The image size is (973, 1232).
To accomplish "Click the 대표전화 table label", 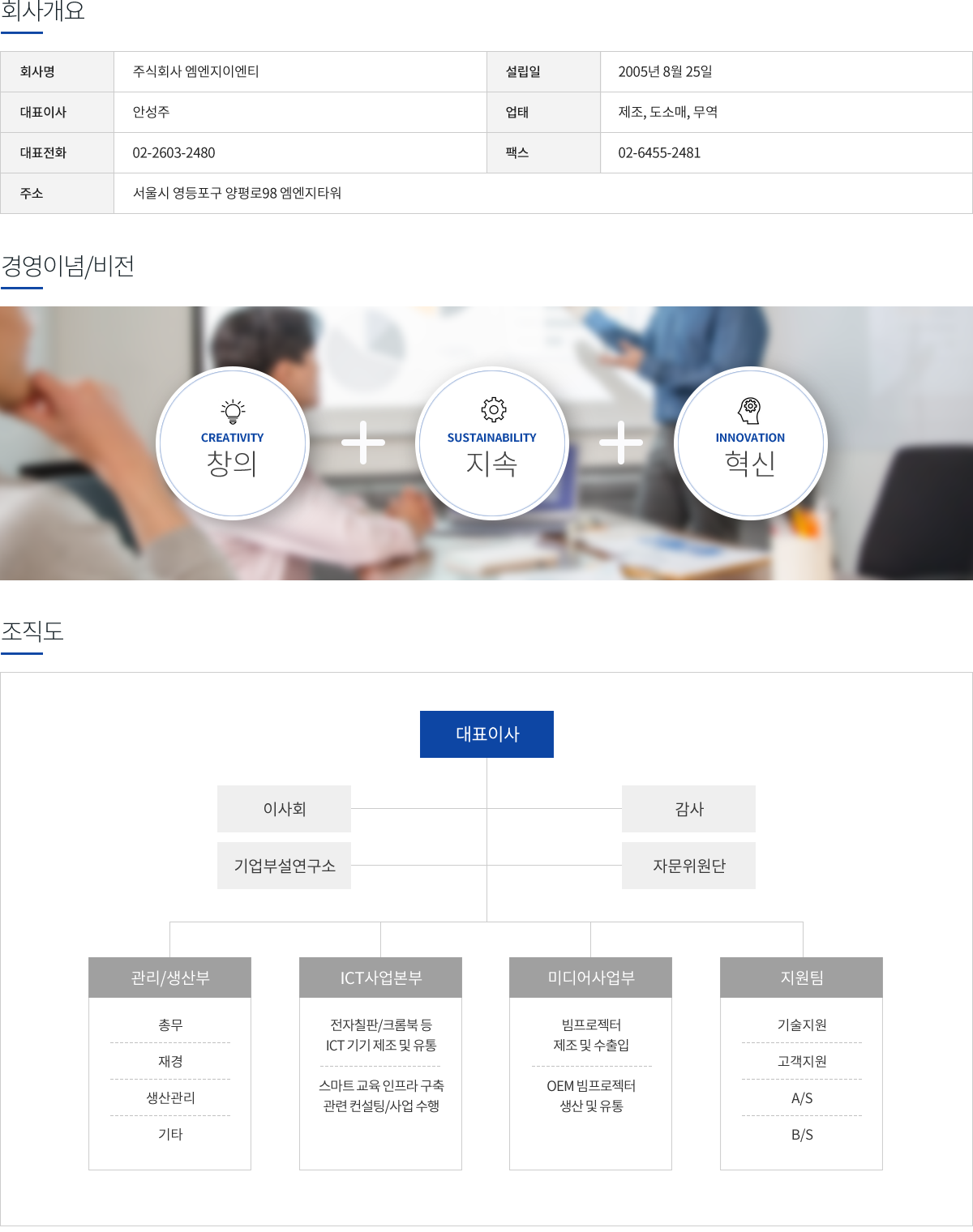I will [x=43, y=153].
